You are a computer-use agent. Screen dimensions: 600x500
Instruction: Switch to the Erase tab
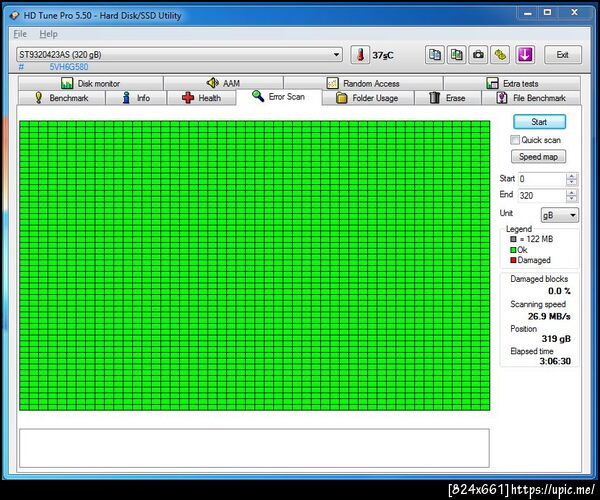click(x=447, y=98)
